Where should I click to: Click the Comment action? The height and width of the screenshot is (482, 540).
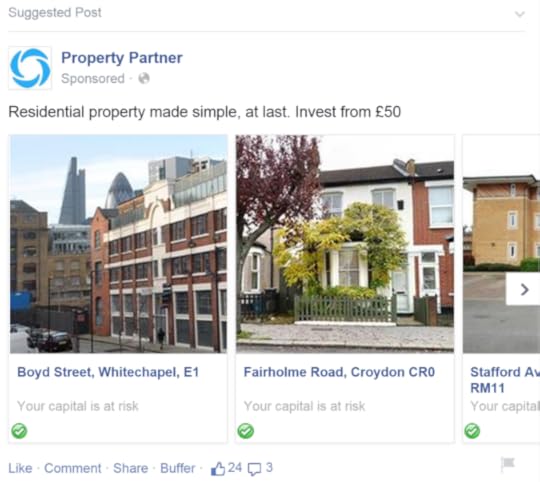pos(73,468)
